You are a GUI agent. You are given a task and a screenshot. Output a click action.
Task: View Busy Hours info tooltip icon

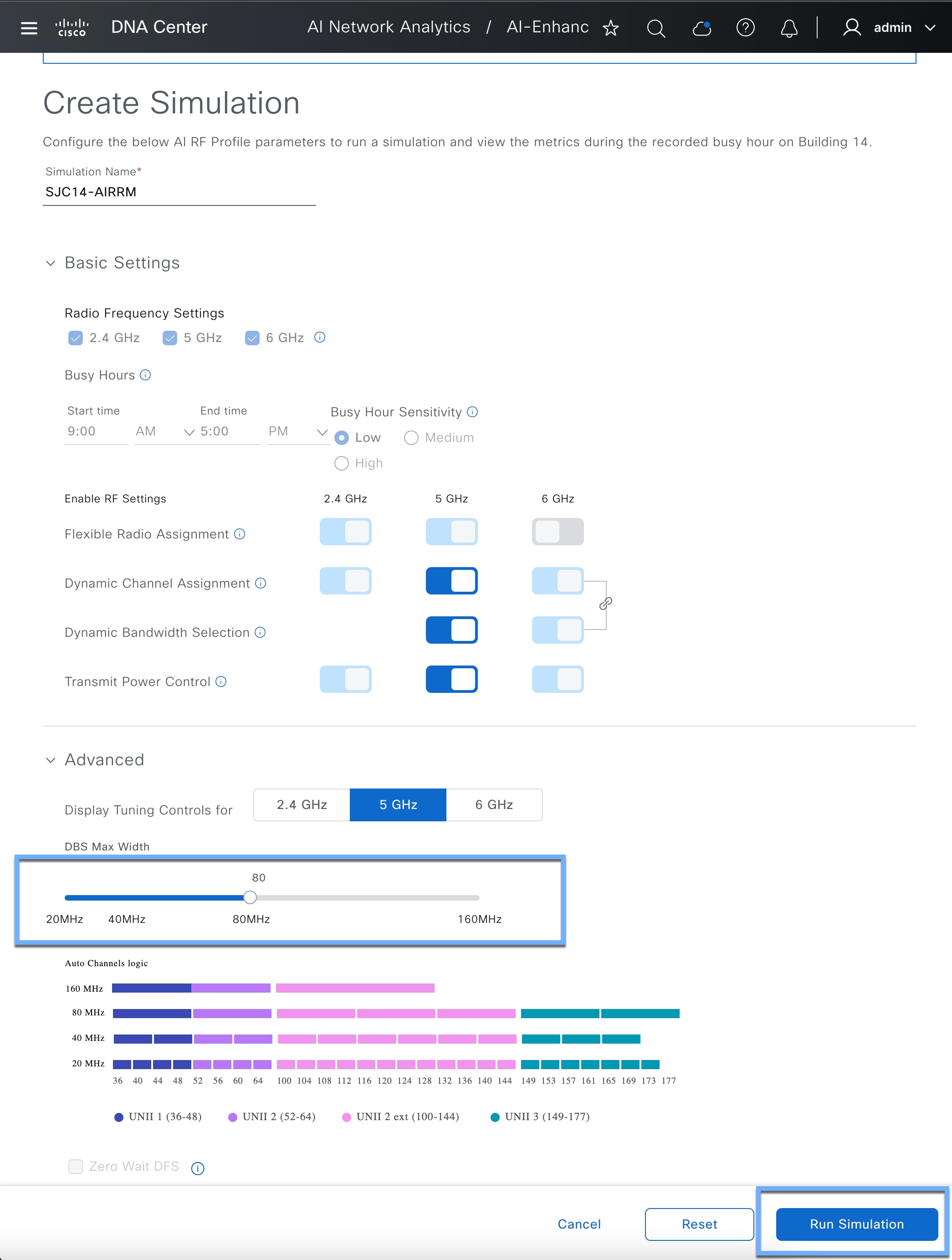145,375
